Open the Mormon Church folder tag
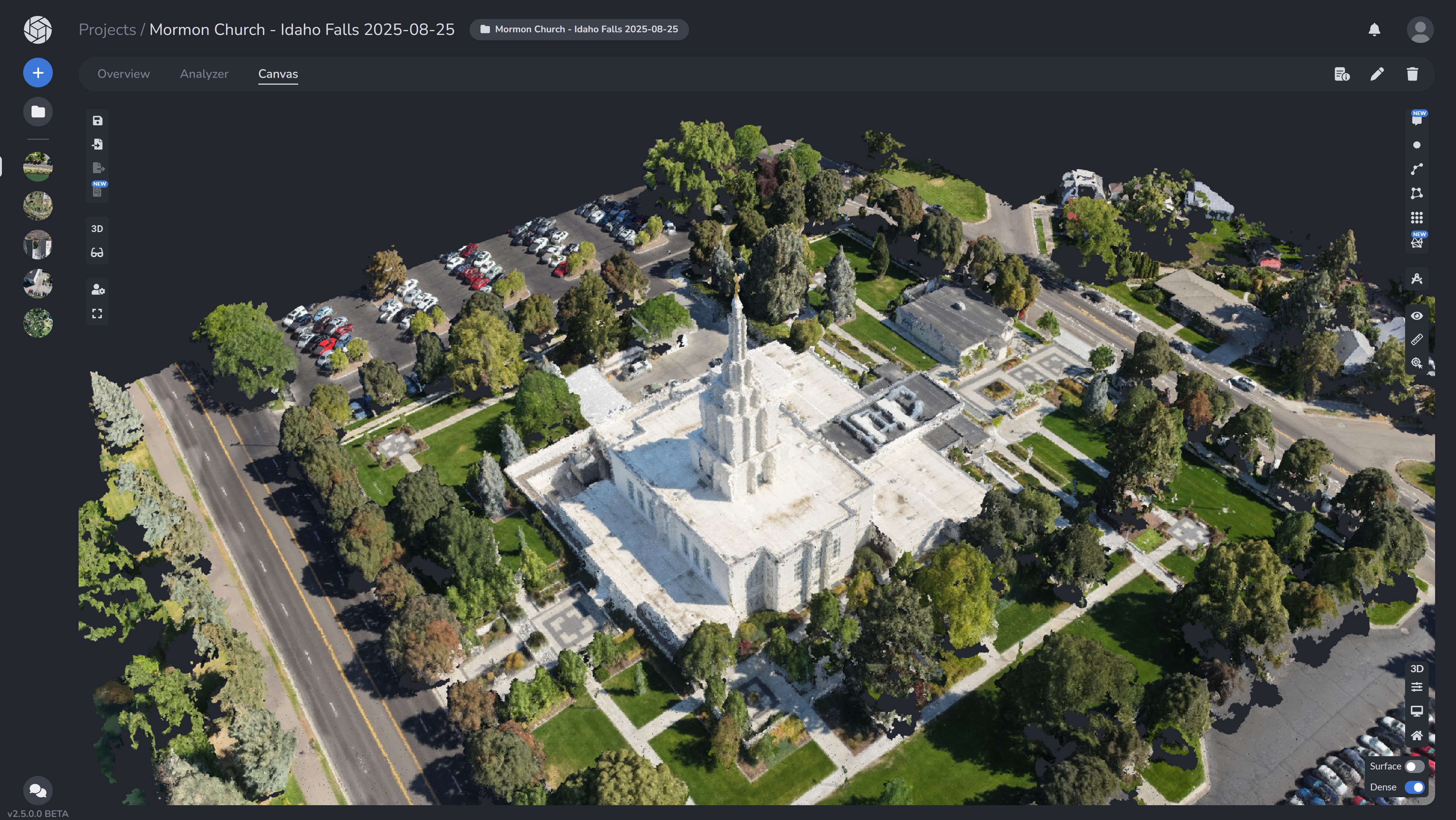The height and width of the screenshot is (820, 1456). (x=579, y=29)
